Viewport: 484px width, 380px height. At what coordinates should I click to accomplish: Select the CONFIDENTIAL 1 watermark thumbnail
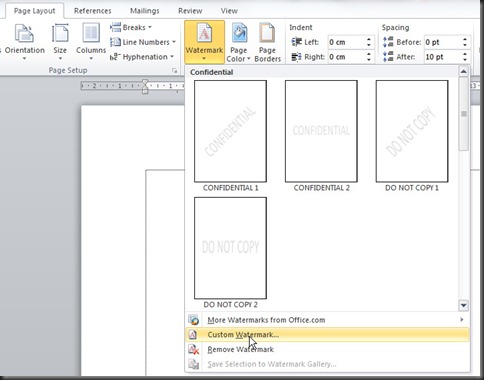coord(230,131)
